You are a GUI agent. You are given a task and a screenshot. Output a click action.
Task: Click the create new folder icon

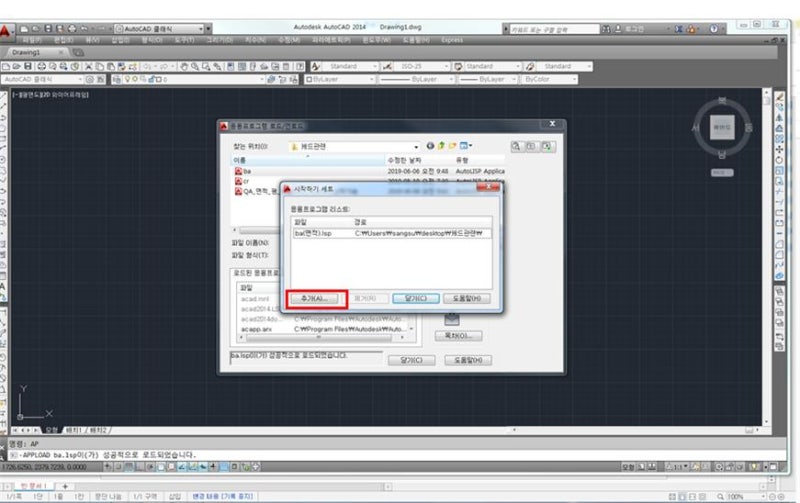pos(453,146)
